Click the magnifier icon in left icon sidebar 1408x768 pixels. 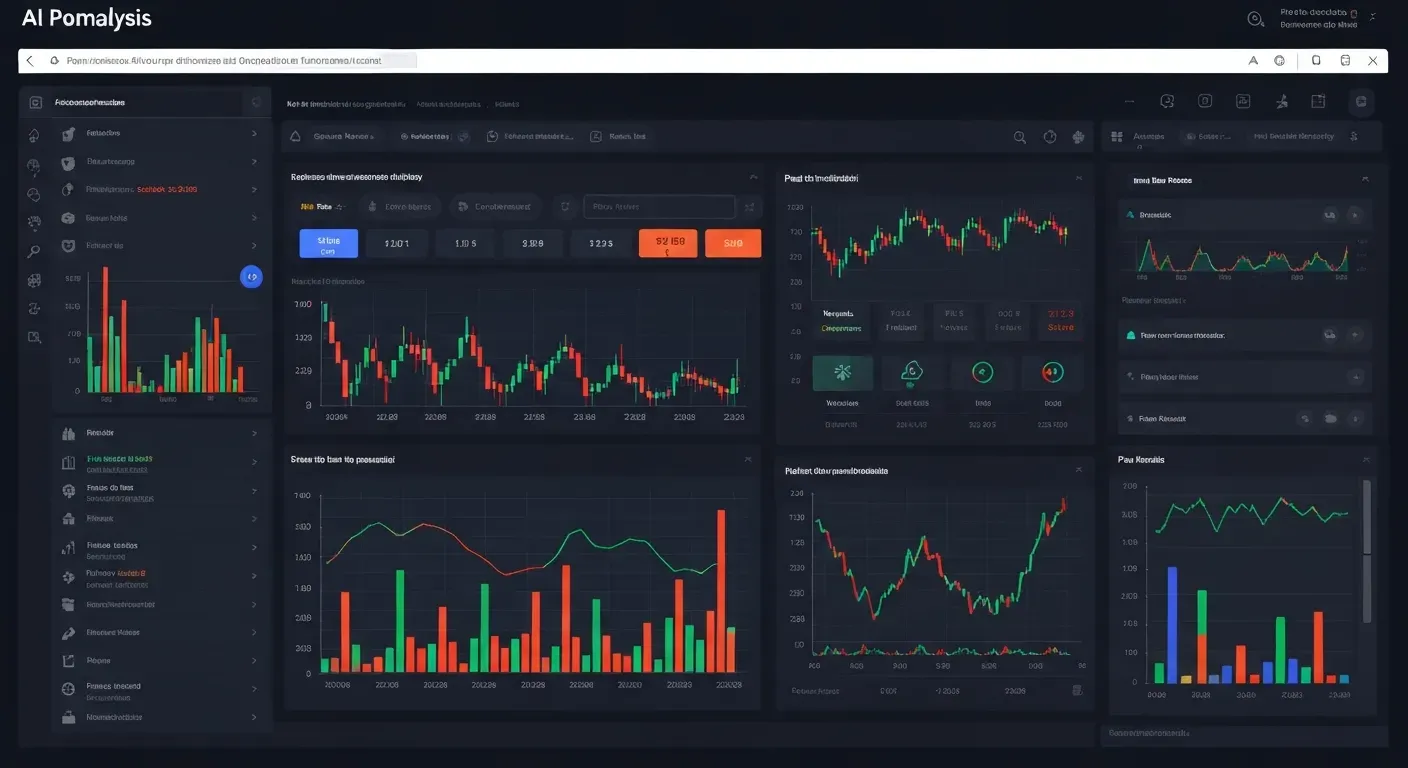click(x=34, y=252)
